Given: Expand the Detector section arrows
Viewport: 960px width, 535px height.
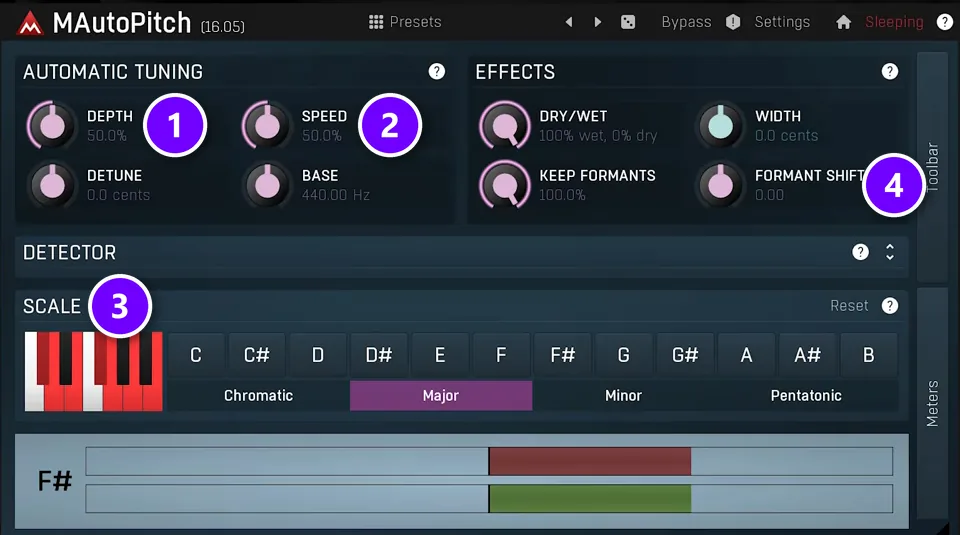Looking at the screenshot, I should coord(890,252).
